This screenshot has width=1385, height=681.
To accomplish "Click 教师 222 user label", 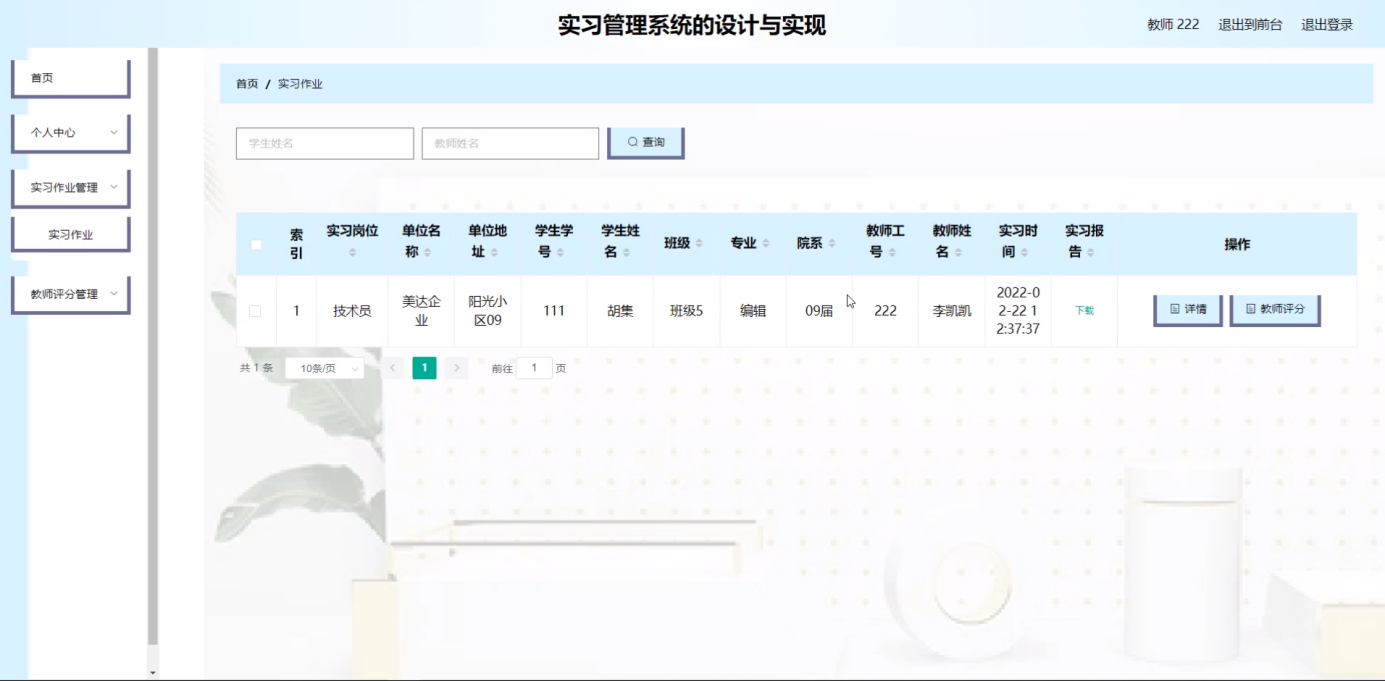I will pos(1173,25).
